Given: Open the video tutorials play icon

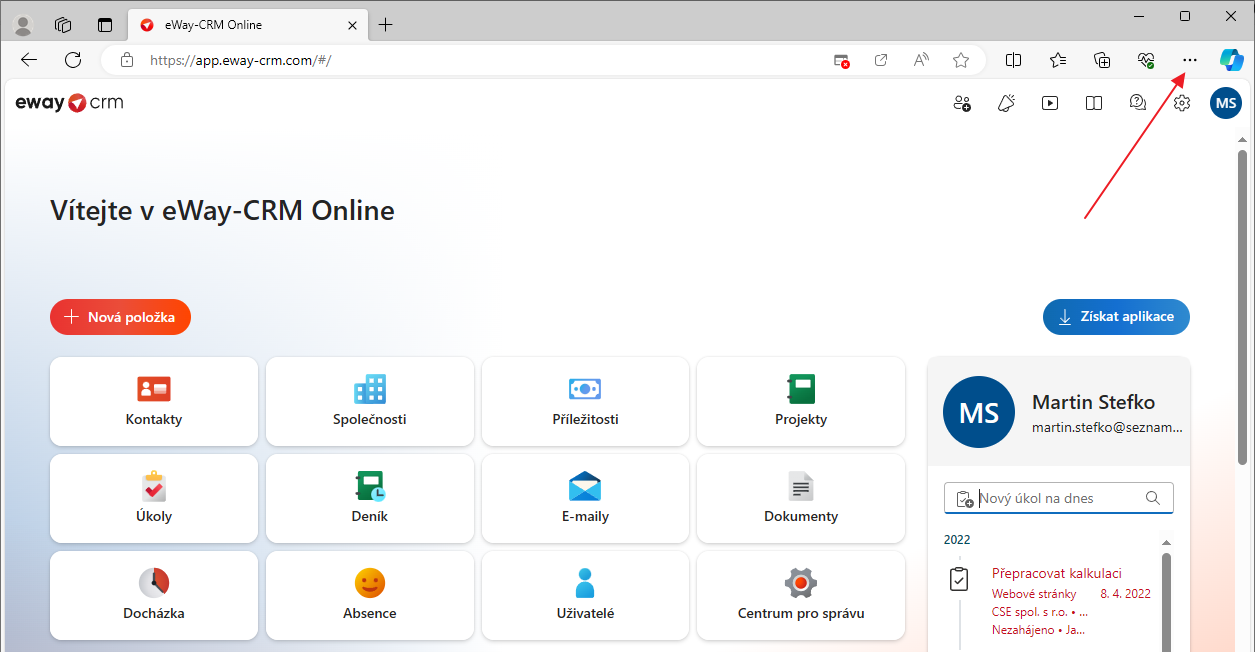Looking at the screenshot, I should coord(1050,103).
